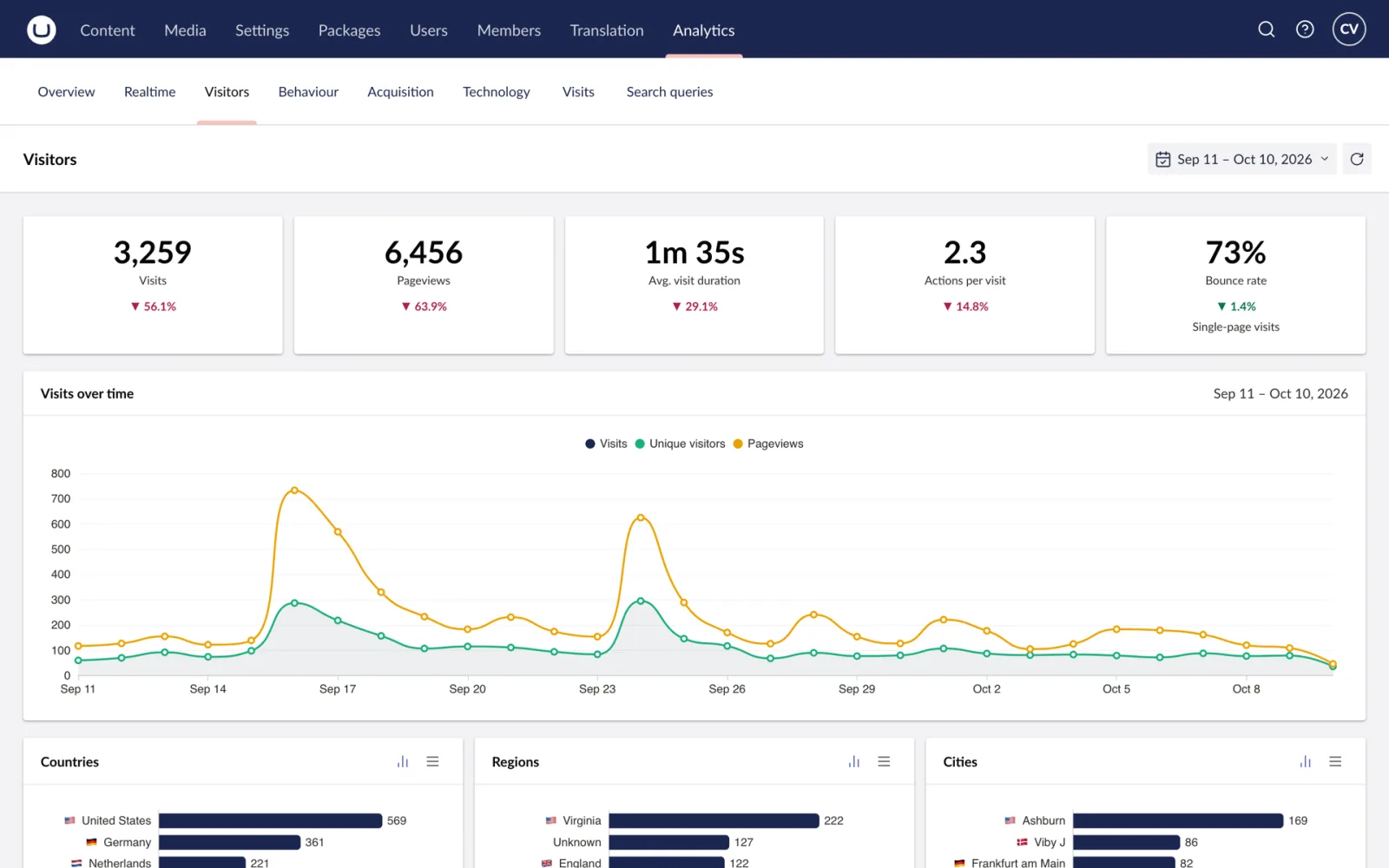Click the 3,259 Visits stat card
Image resolution: width=1389 pixels, height=868 pixels.
point(153,285)
